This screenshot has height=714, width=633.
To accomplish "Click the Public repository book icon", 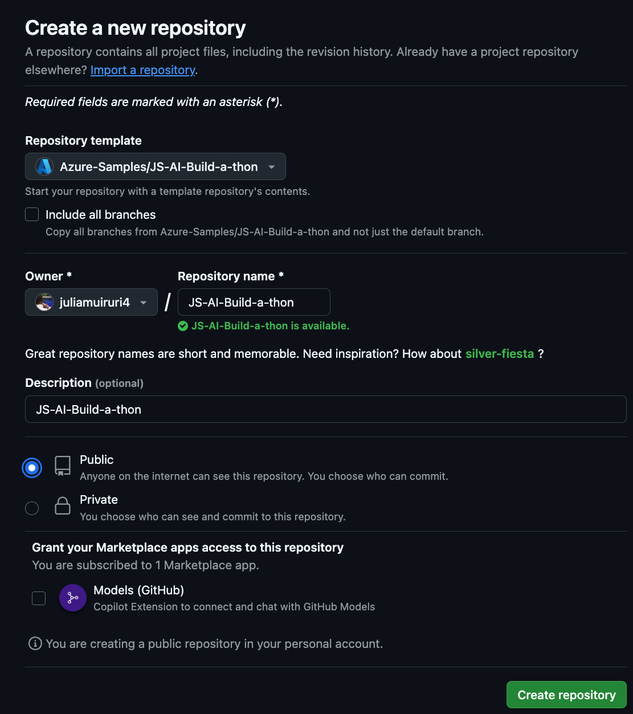I will pyautogui.click(x=62, y=466).
